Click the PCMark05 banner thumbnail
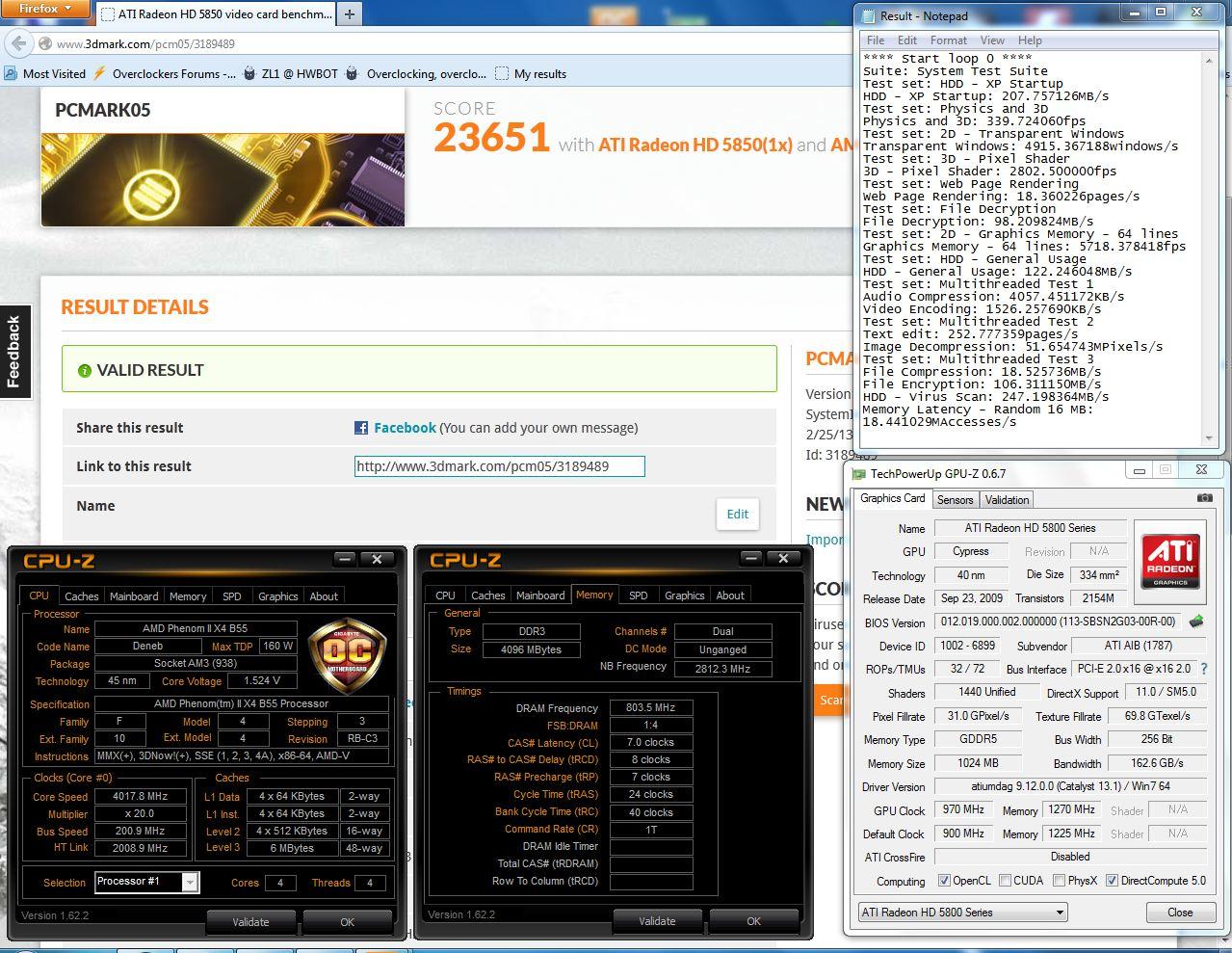This screenshot has width=1232, height=953. point(223,179)
